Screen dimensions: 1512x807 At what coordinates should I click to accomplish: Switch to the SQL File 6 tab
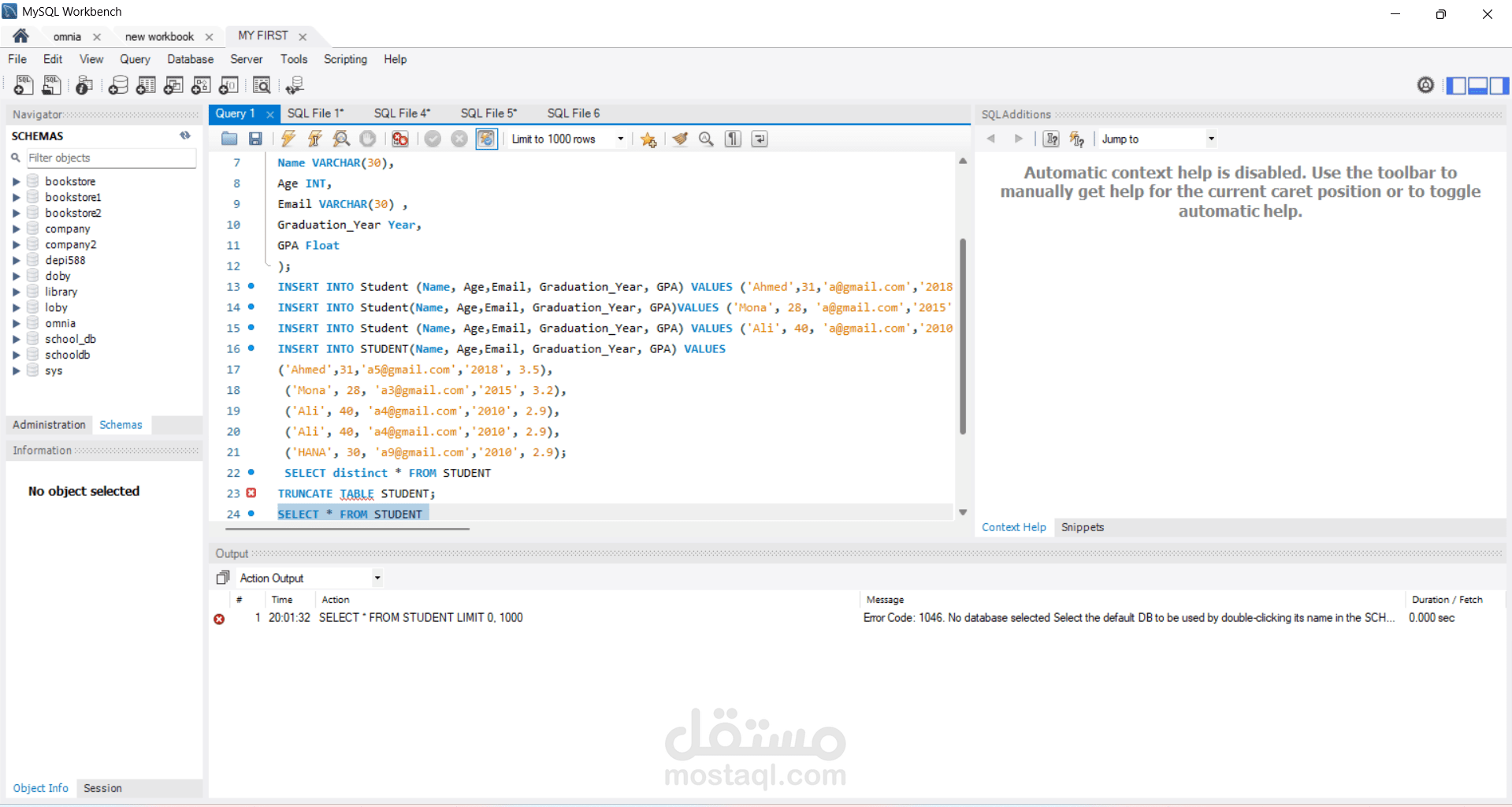pyautogui.click(x=574, y=113)
